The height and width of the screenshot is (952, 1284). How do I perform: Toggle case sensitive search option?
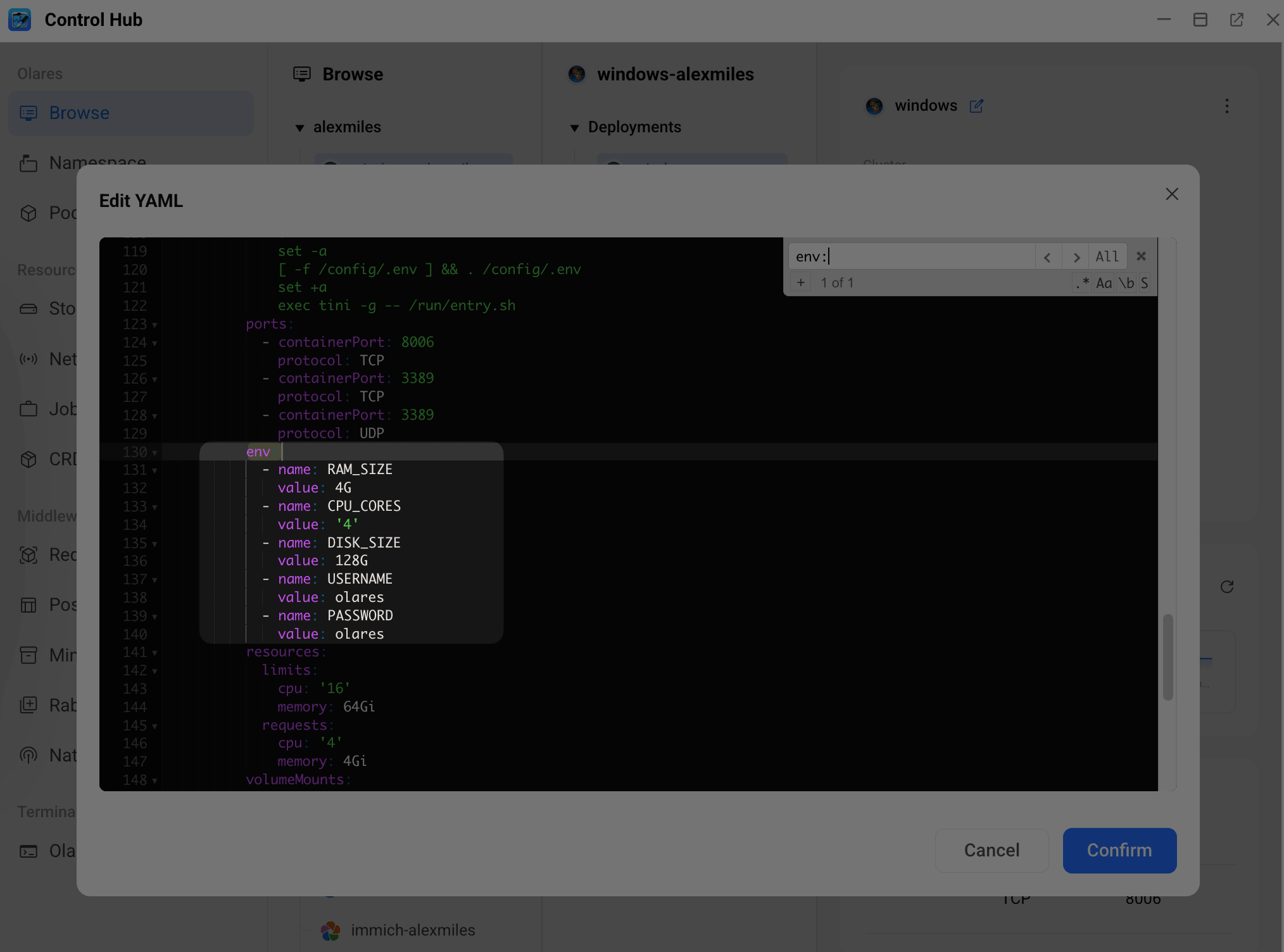[1104, 283]
